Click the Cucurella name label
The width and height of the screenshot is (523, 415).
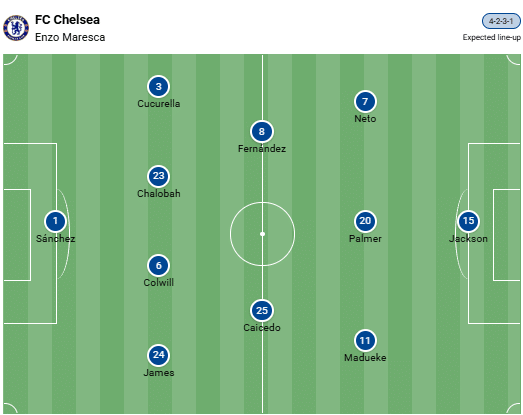coord(159,104)
